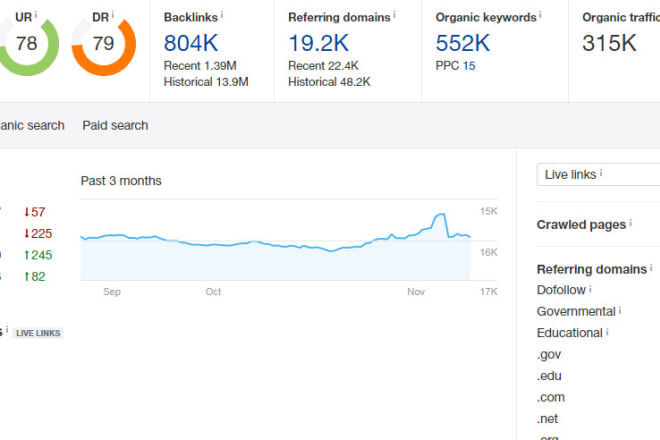Click the DR 79 gauge

point(103,44)
